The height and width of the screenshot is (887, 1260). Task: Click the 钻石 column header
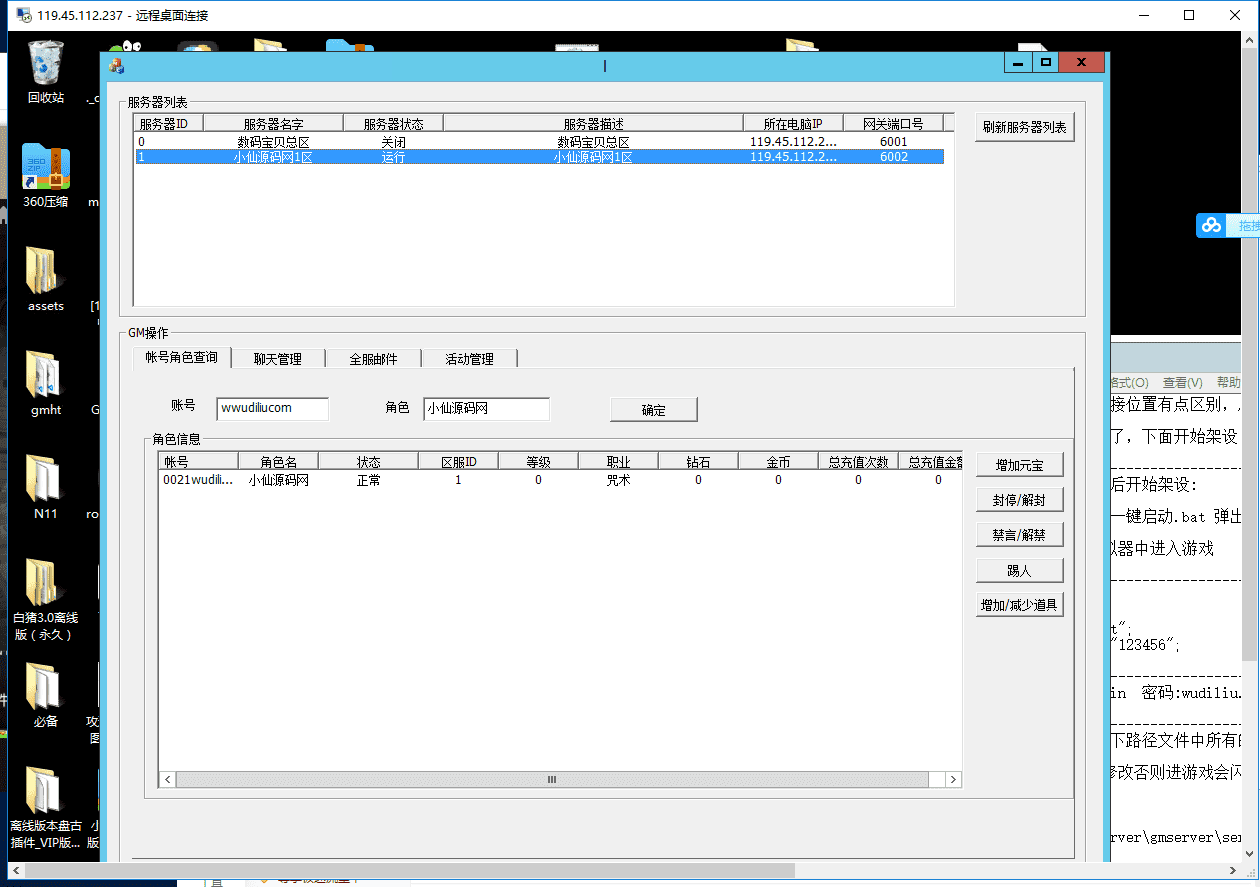pyautogui.click(x=698, y=462)
